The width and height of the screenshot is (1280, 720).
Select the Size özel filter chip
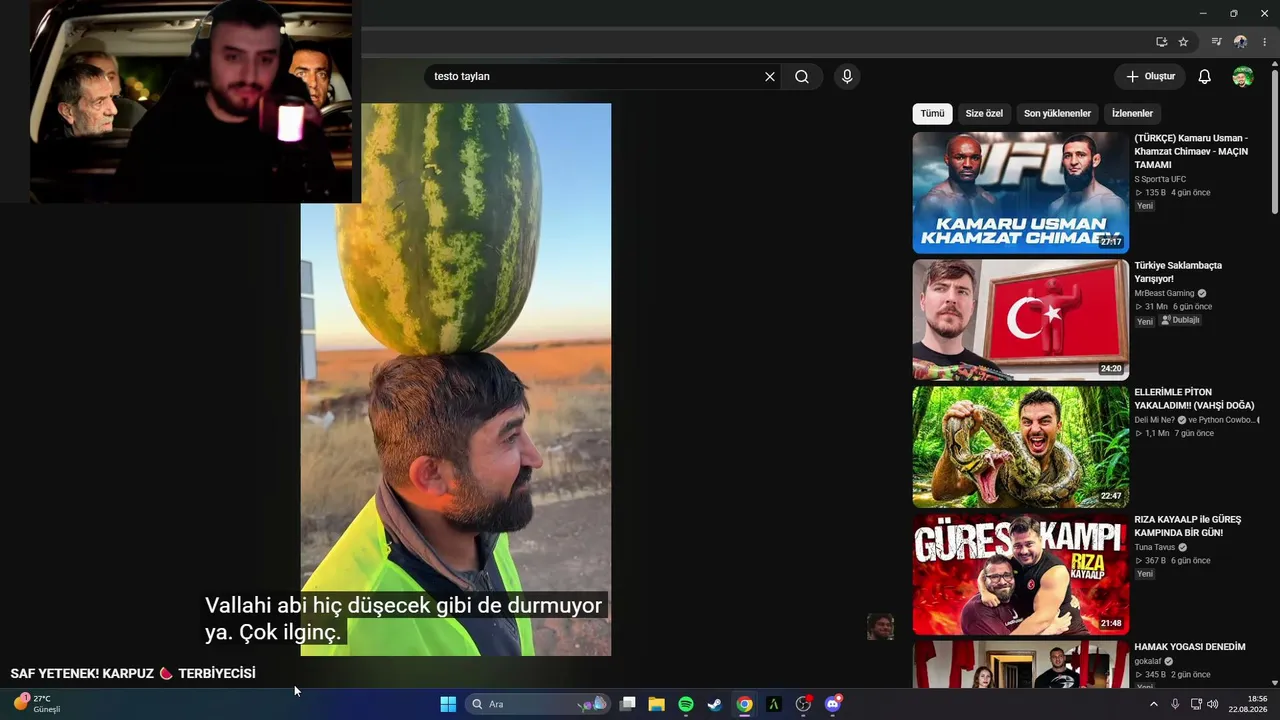[x=984, y=114]
